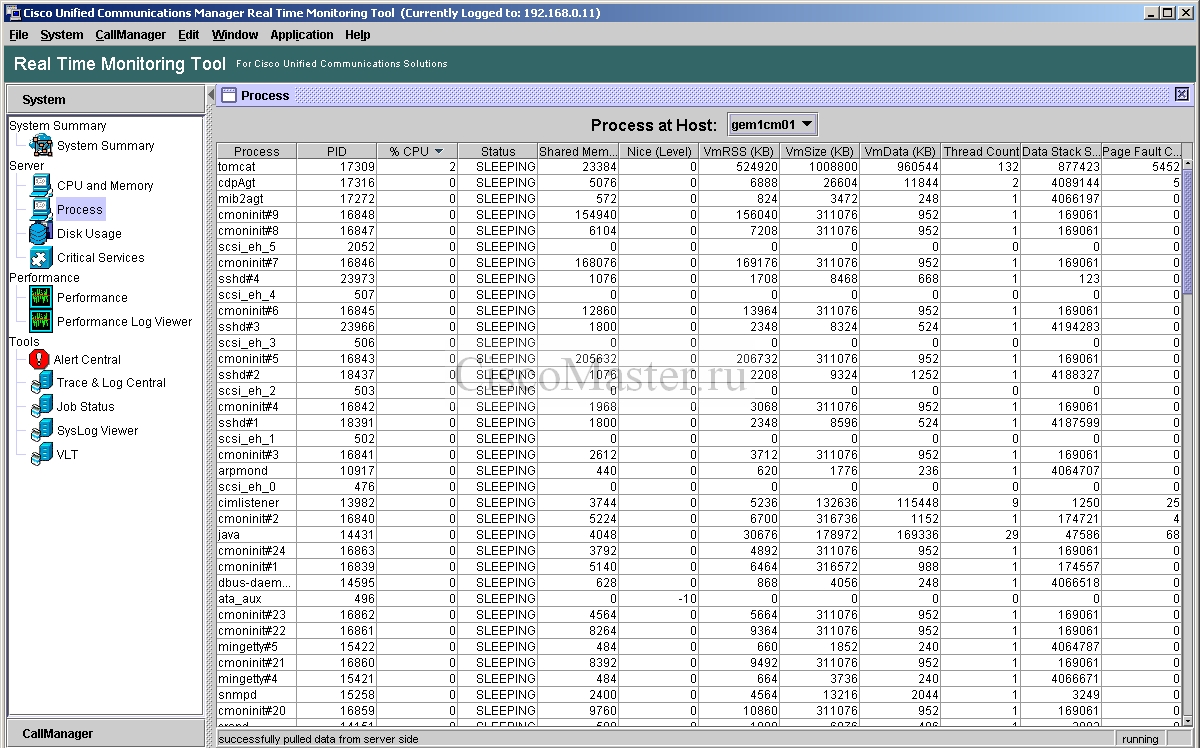Image resolution: width=1200 pixels, height=748 pixels.
Task: Sort by Process column header
Action: coord(257,151)
